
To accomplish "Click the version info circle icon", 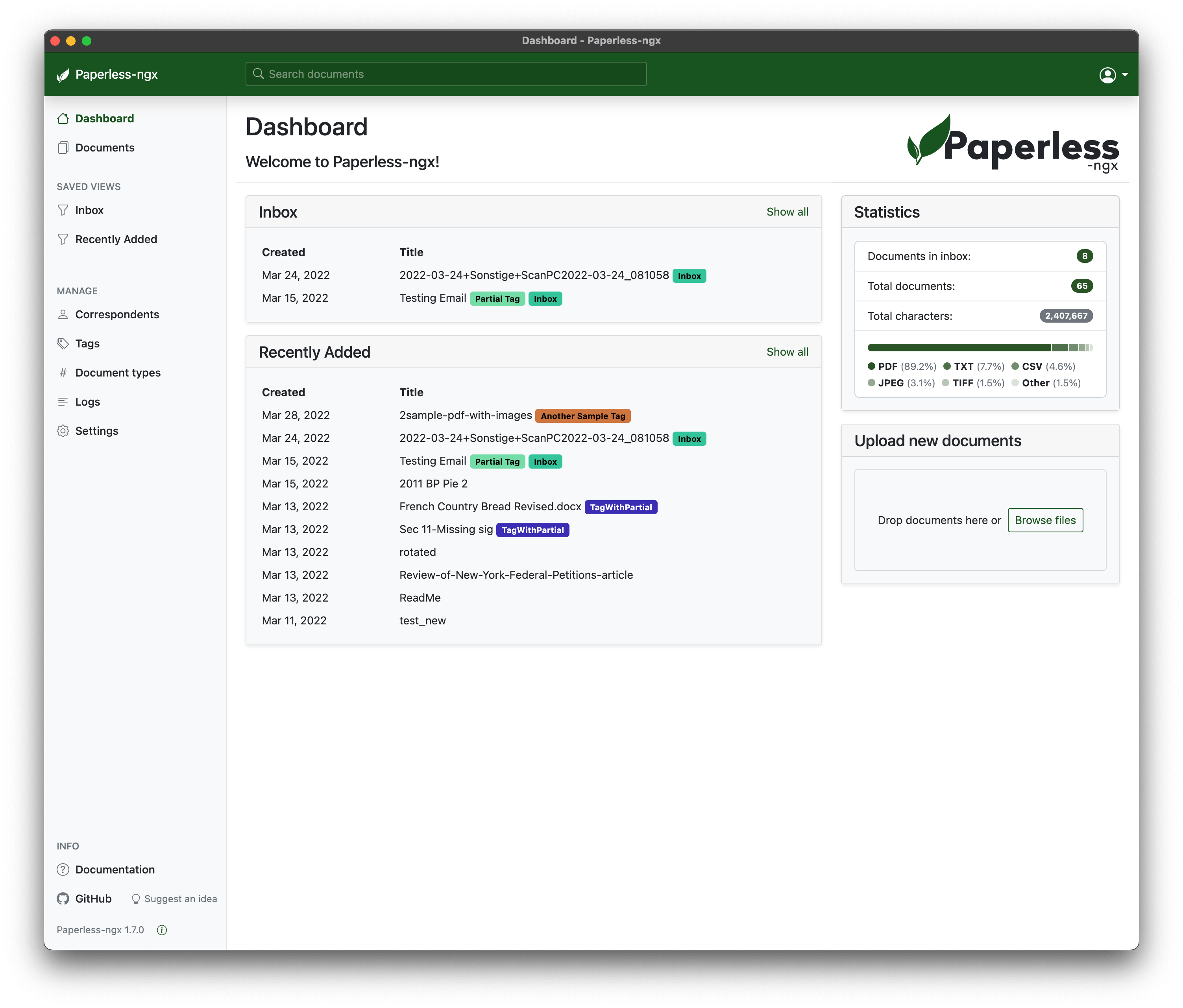I will pyautogui.click(x=162, y=930).
